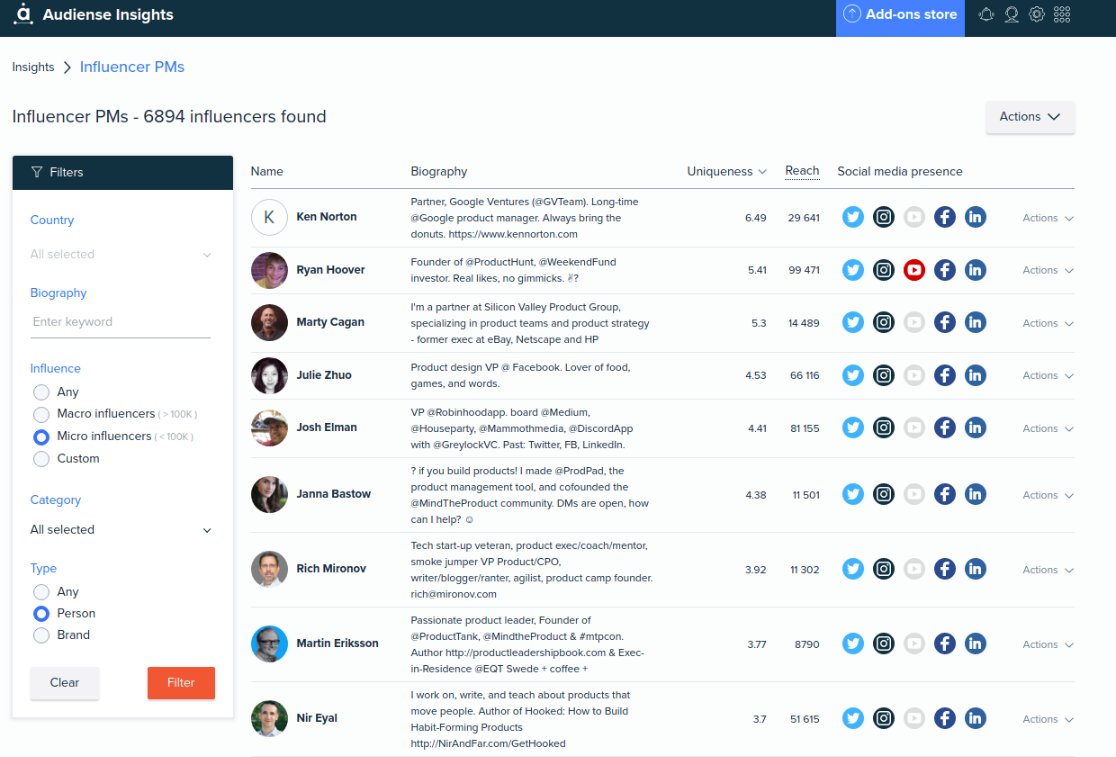Open Josh Elman's LinkedIn icon
The image size is (1116, 757).
click(975, 428)
